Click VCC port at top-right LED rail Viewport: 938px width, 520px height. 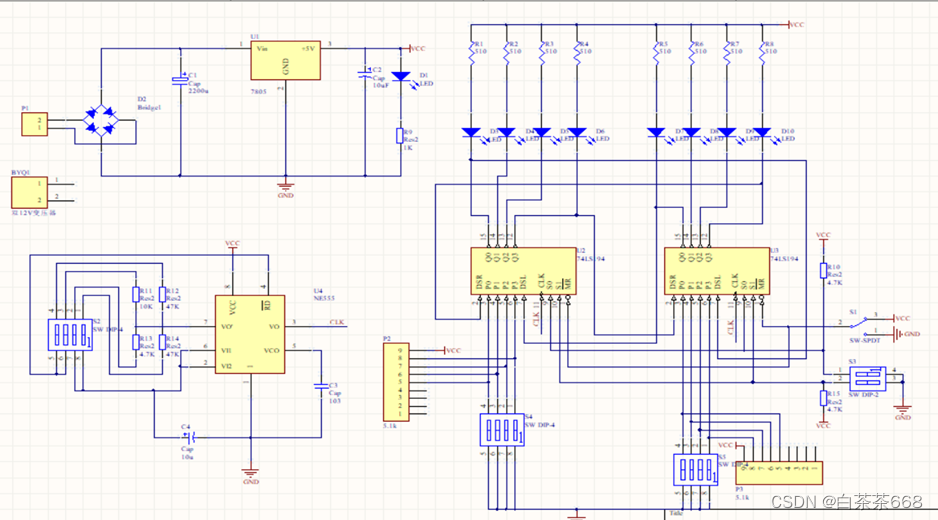click(796, 25)
